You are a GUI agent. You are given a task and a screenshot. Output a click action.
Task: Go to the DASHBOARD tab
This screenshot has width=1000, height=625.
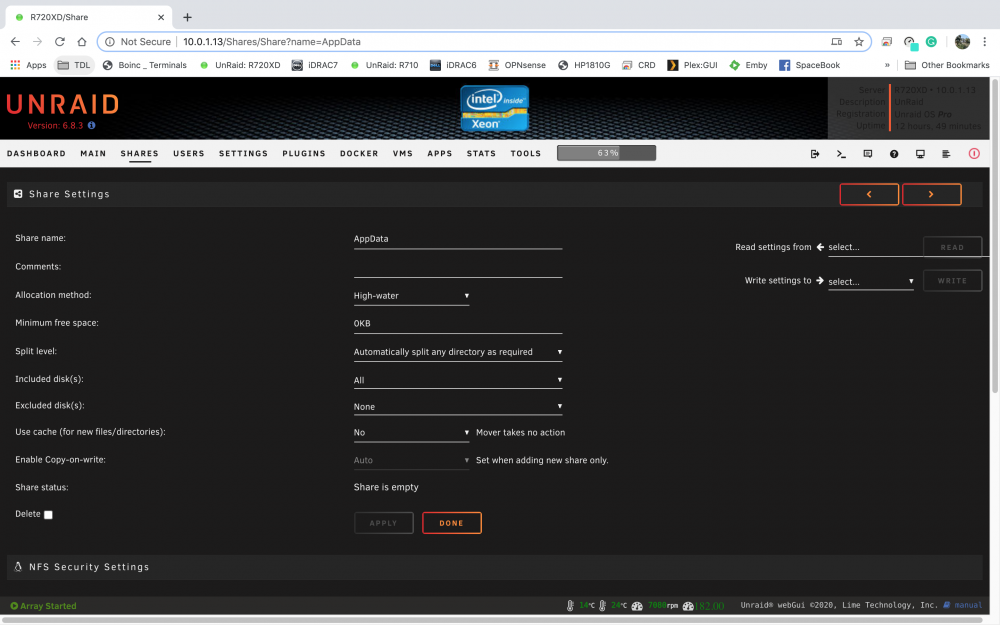[x=36, y=154]
